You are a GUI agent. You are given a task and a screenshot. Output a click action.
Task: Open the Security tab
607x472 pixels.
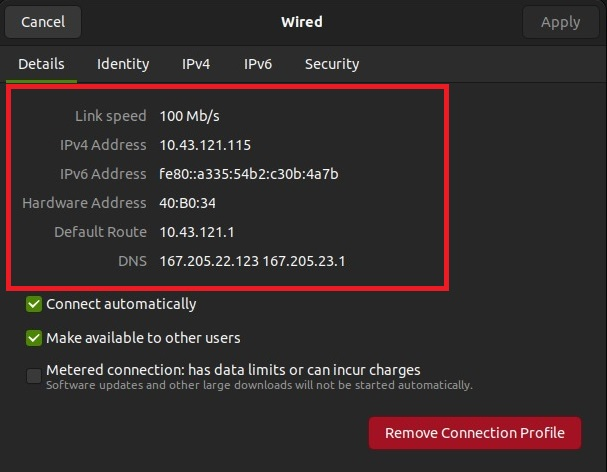click(x=332, y=64)
